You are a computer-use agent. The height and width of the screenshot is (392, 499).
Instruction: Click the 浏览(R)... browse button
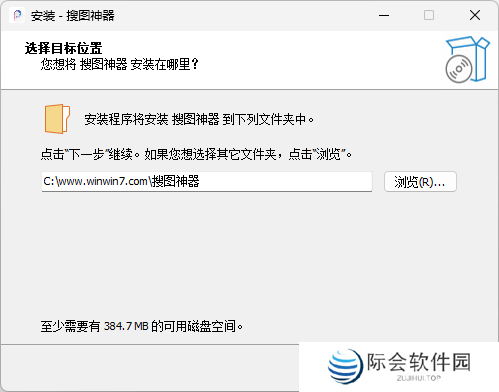tap(420, 182)
